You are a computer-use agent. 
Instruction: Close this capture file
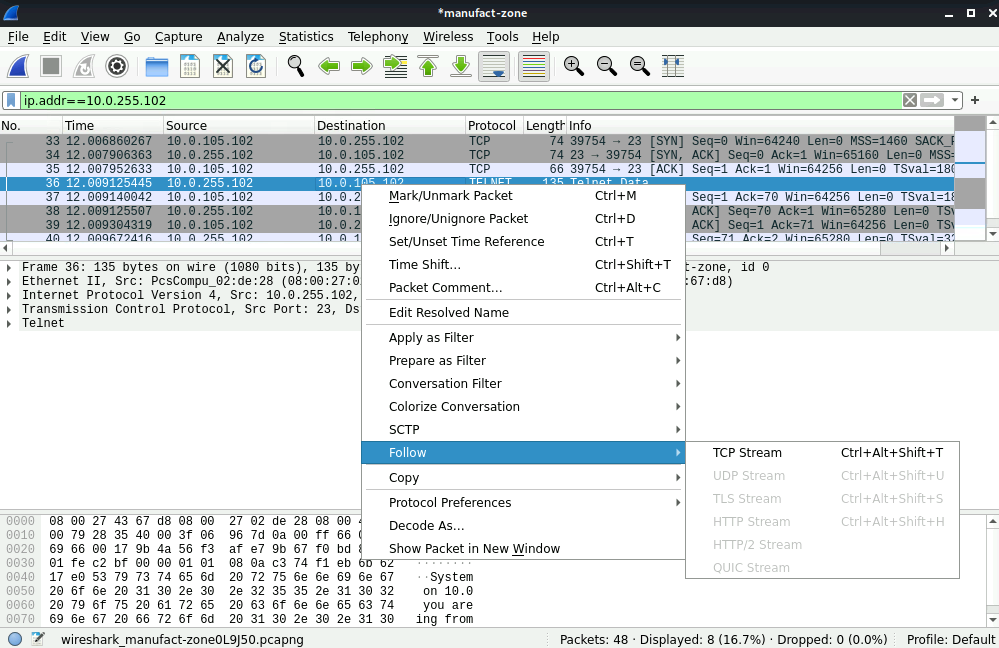(x=223, y=66)
